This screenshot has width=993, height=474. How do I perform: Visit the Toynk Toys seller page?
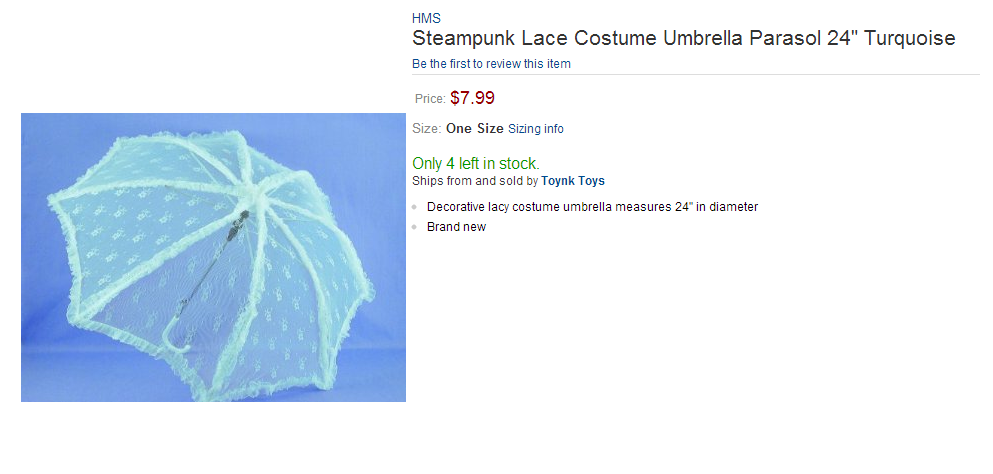click(573, 181)
